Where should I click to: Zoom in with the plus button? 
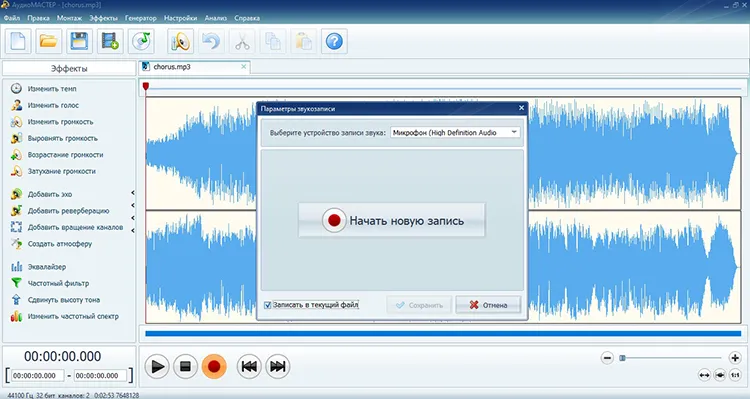(735, 358)
